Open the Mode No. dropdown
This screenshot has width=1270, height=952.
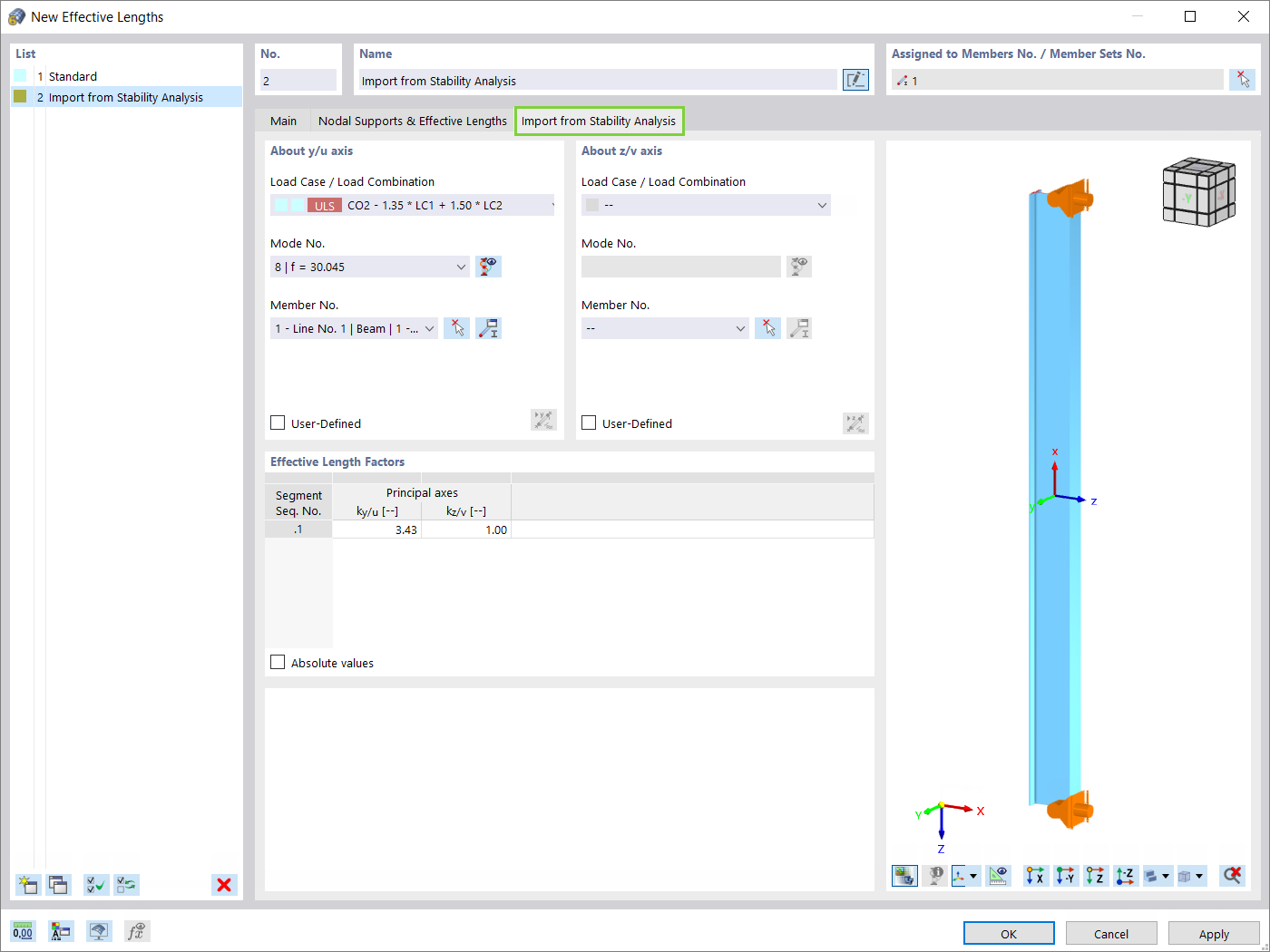click(x=461, y=266)
